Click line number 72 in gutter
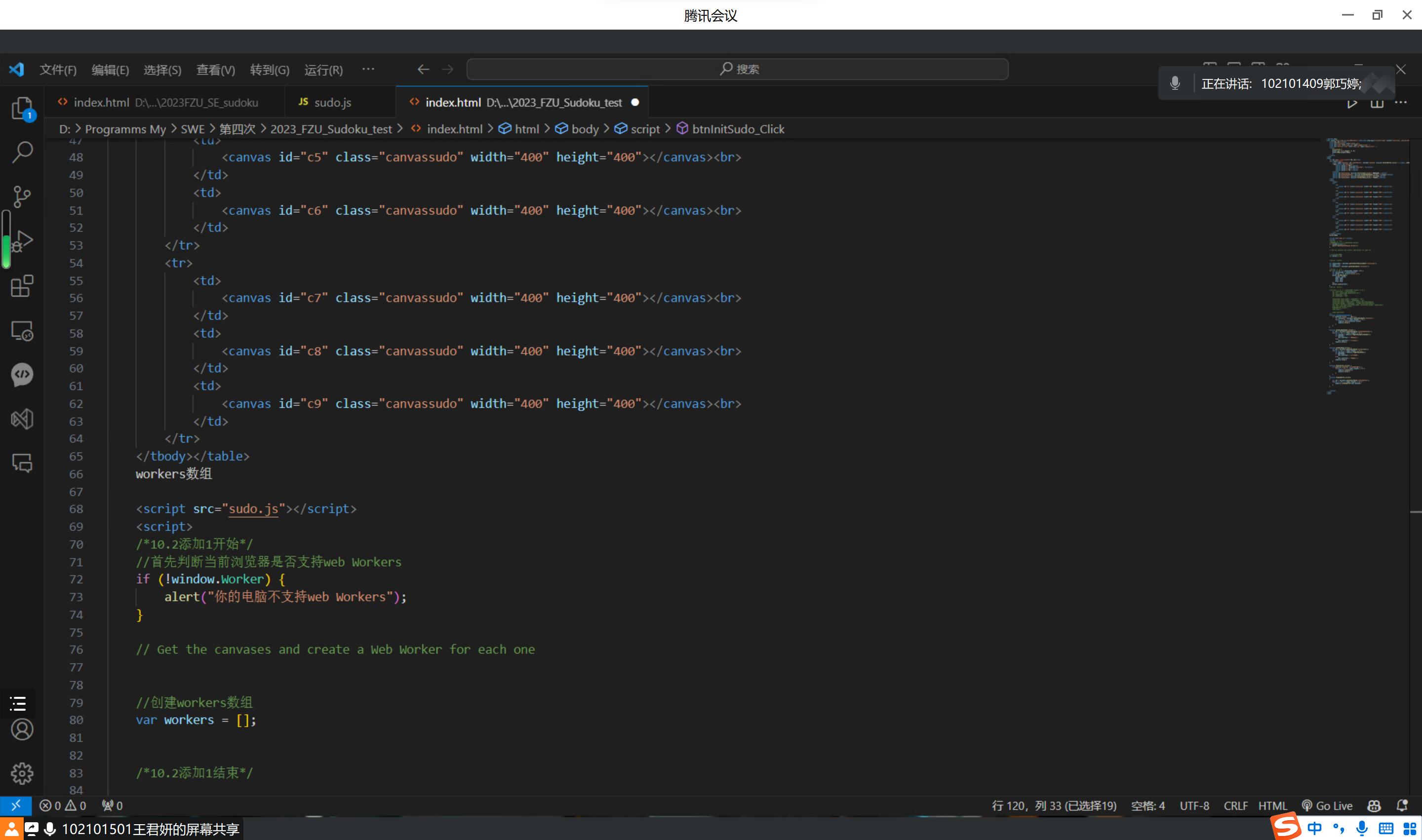This screenshot has width=1422, height=840. point(76,579)
